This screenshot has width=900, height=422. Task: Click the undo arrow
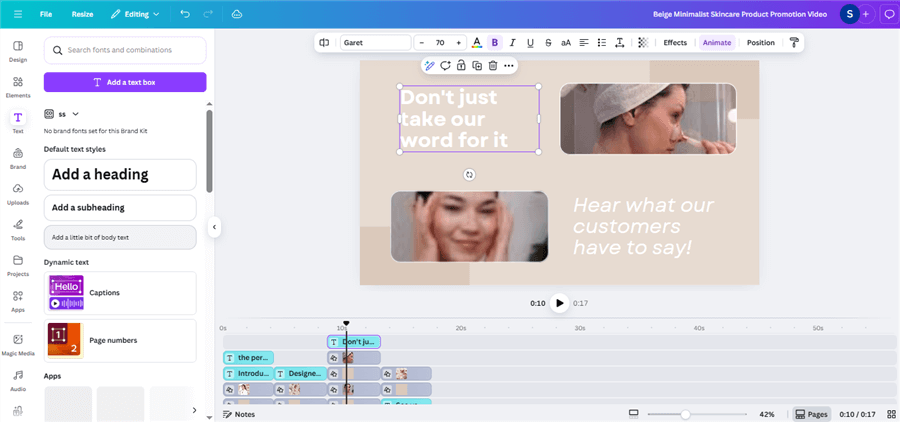pos(185,14)
